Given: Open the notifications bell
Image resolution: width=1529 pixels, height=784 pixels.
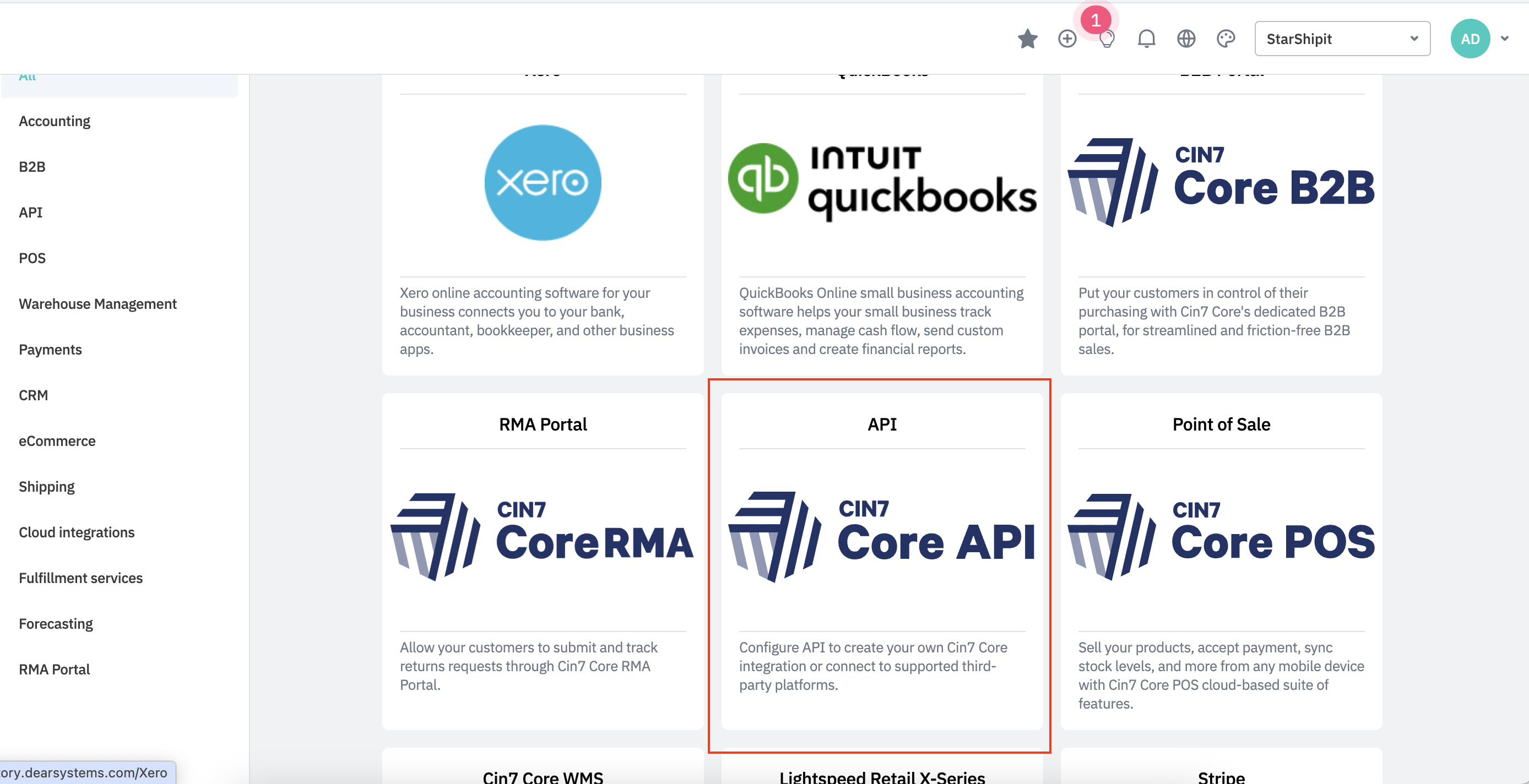Looking at the screenshot, I should [x=1146, y=39].
